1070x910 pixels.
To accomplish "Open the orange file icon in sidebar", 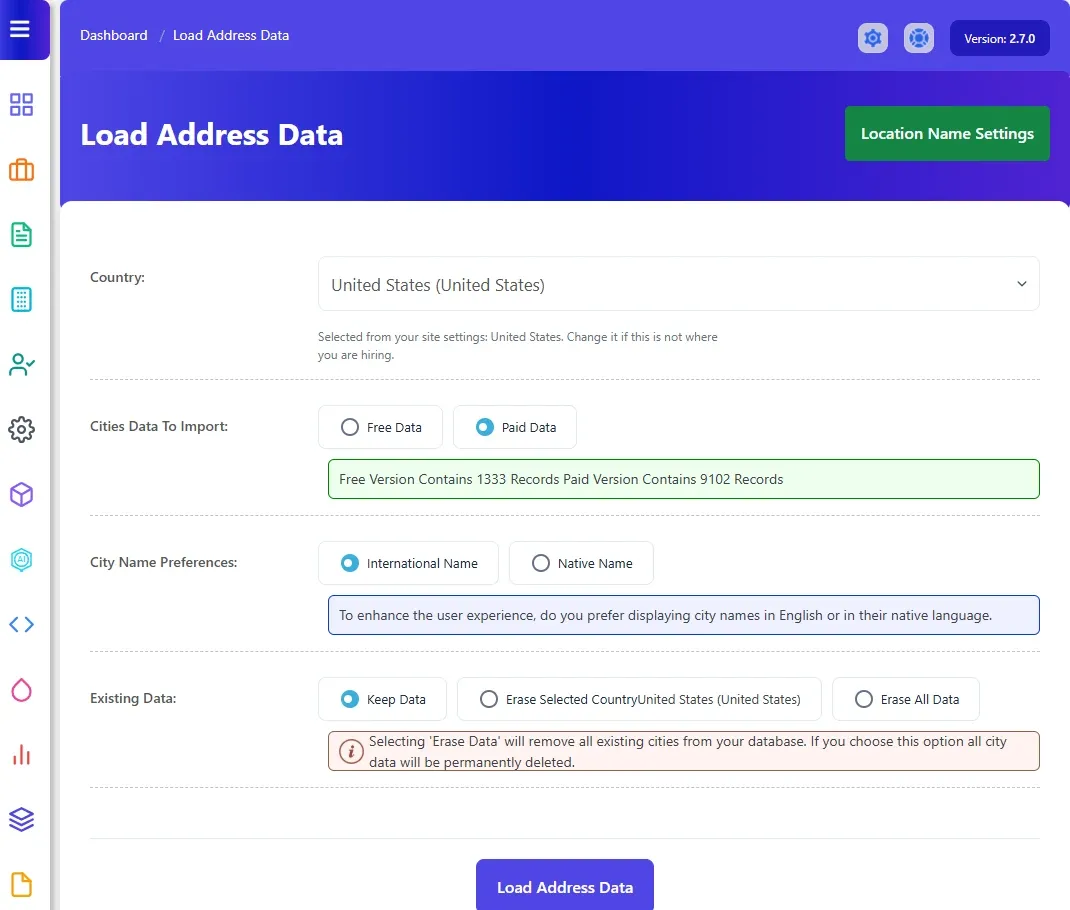I will coord(21,884).
